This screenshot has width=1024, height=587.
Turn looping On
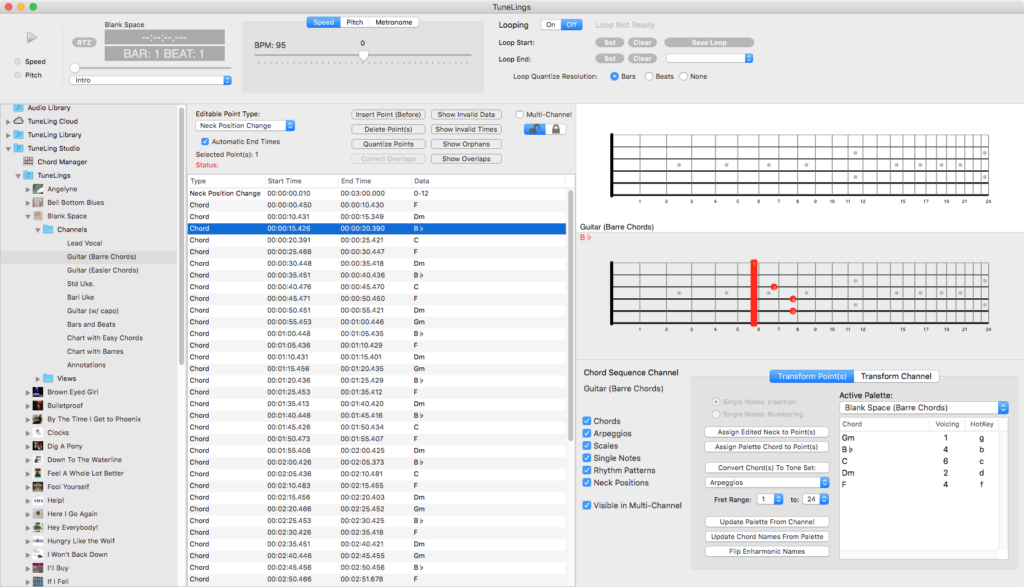[x=551, y=25]
